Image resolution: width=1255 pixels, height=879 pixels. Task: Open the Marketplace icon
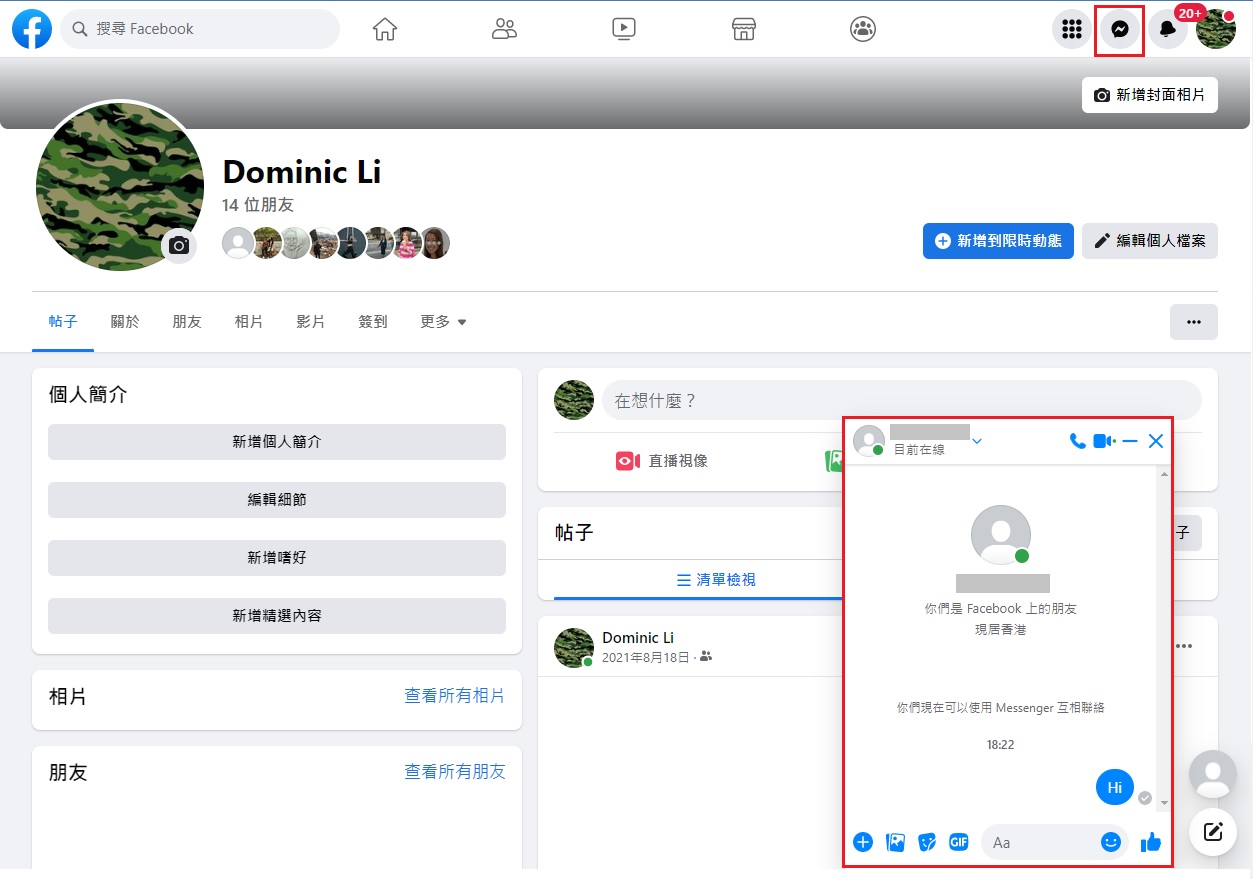pyautogui.click(x=743, y=29)
